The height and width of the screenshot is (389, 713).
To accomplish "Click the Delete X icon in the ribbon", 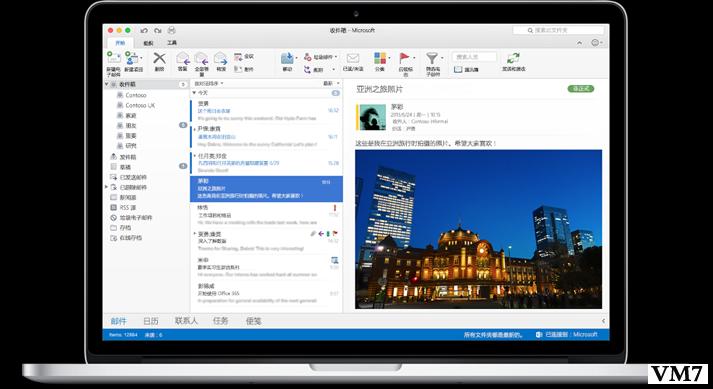I will [x=159, y=58].
